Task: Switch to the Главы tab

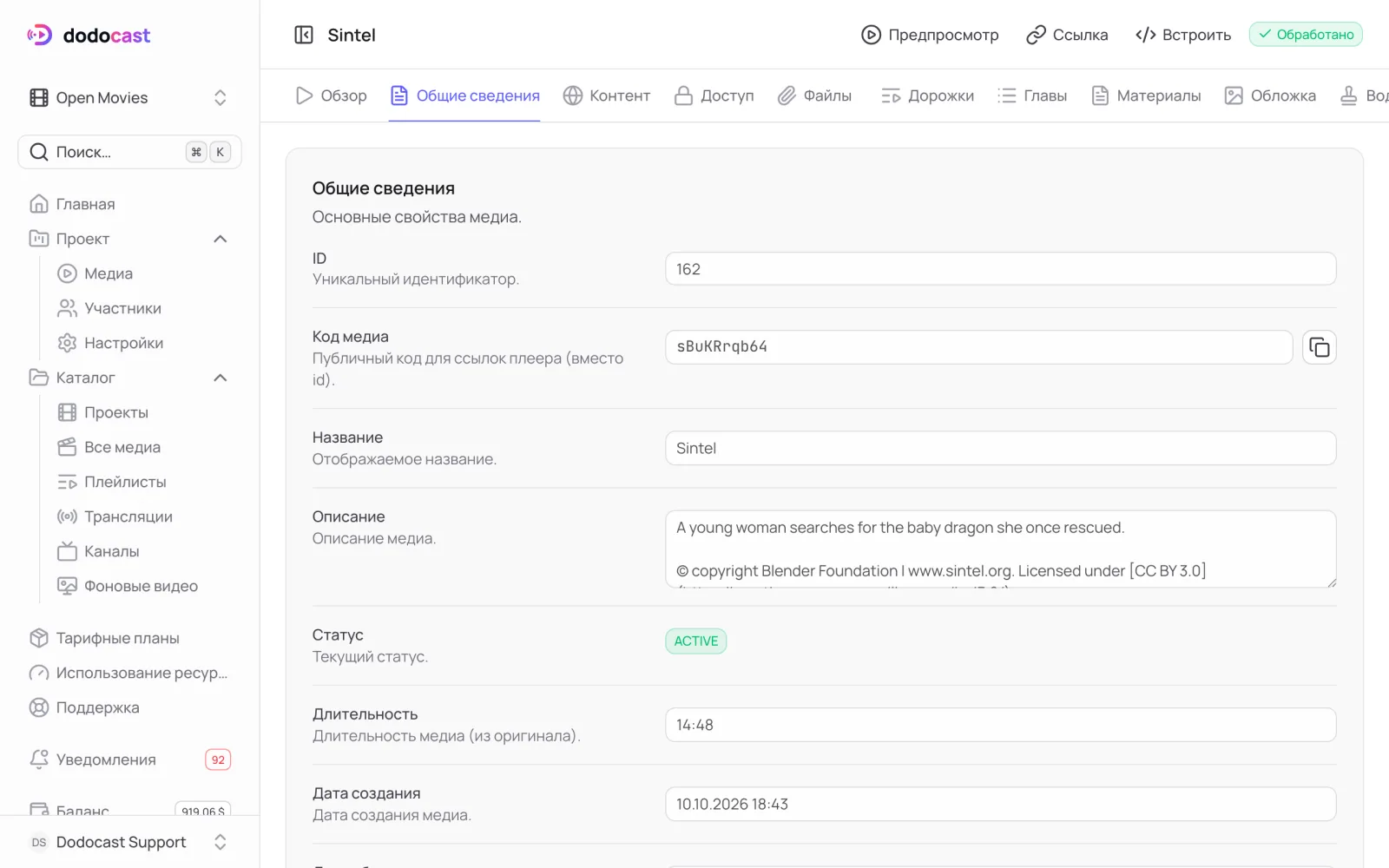Action: (x=1032, y=95)
